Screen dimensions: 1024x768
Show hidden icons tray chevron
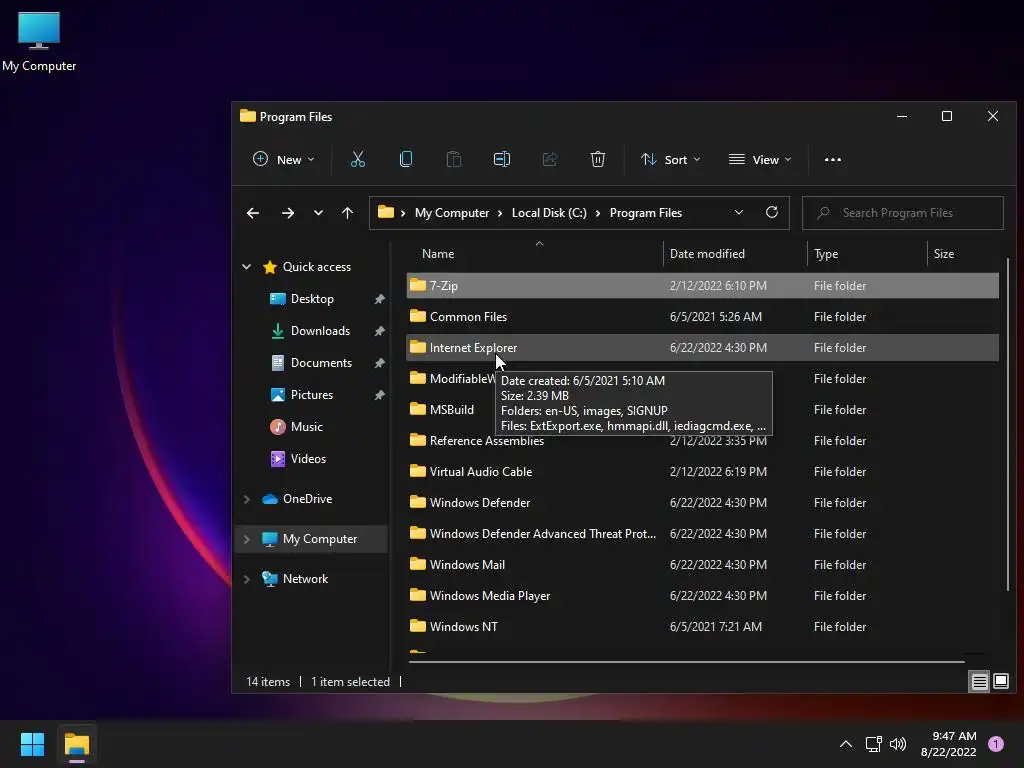click(846, 744)
